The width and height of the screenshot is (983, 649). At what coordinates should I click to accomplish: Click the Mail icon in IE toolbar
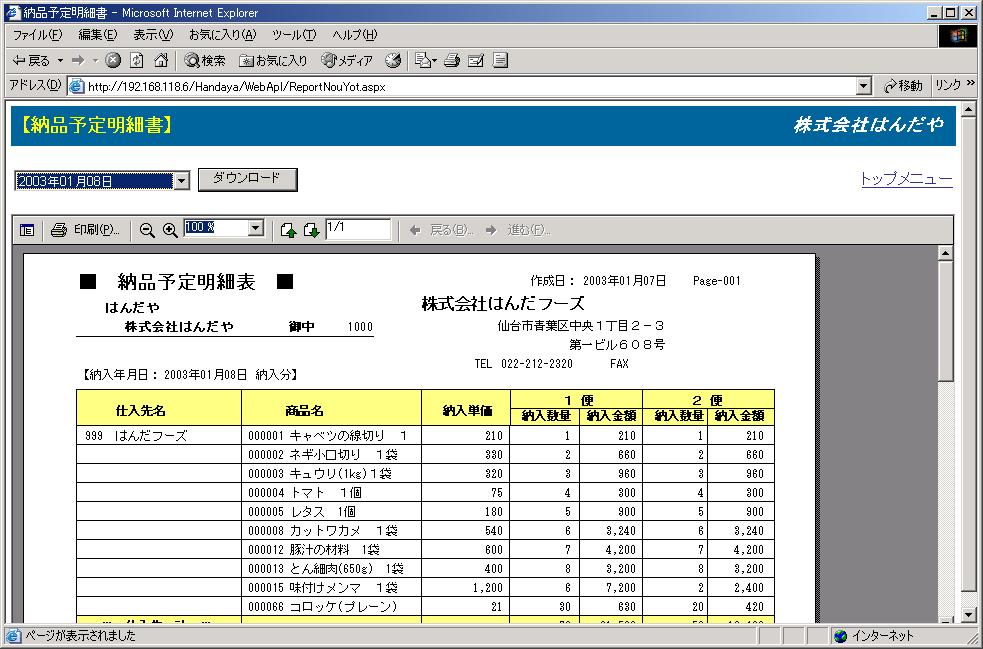[423, 60]
